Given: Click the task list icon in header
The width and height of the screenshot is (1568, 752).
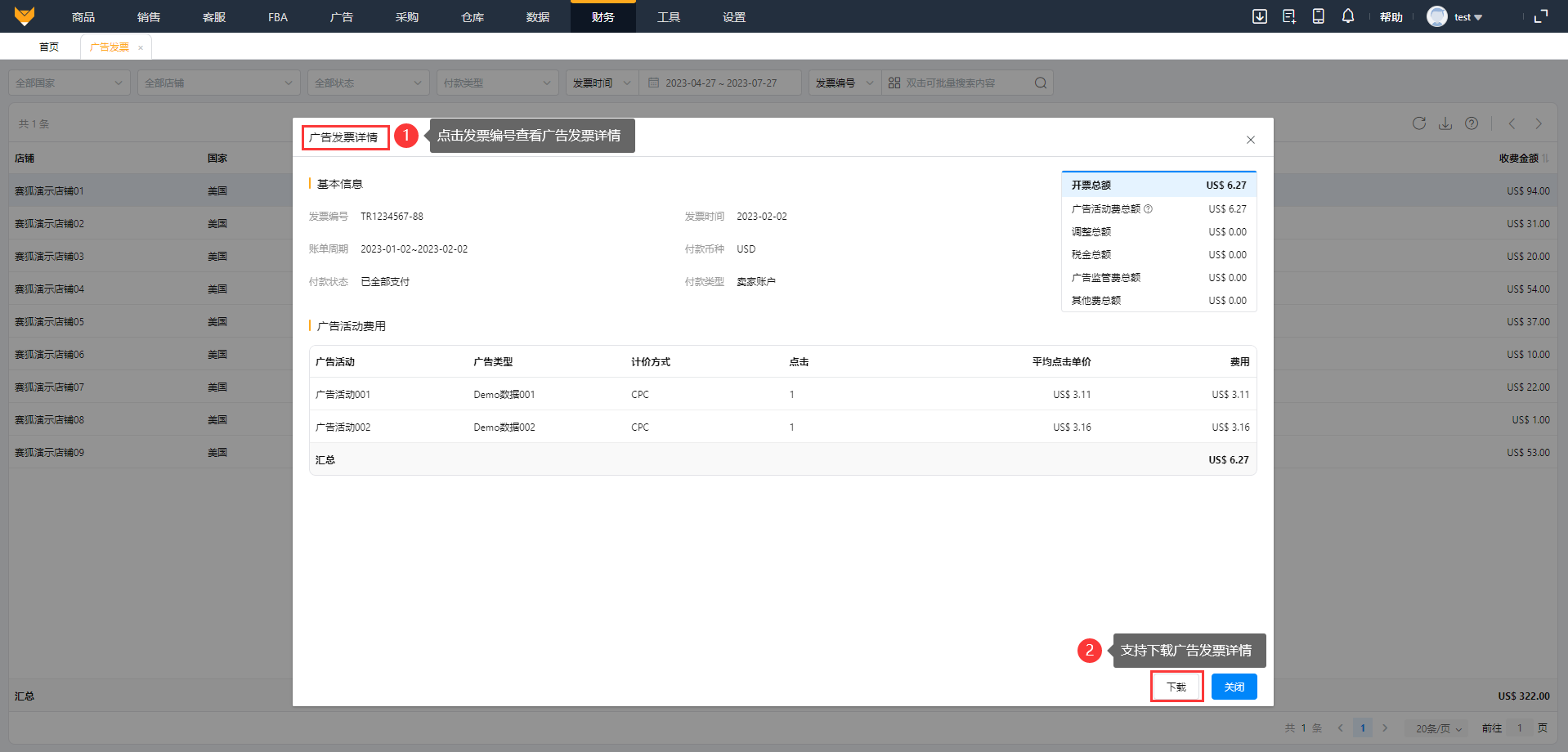Looking at the screenshot, I should pos(1289,16).
